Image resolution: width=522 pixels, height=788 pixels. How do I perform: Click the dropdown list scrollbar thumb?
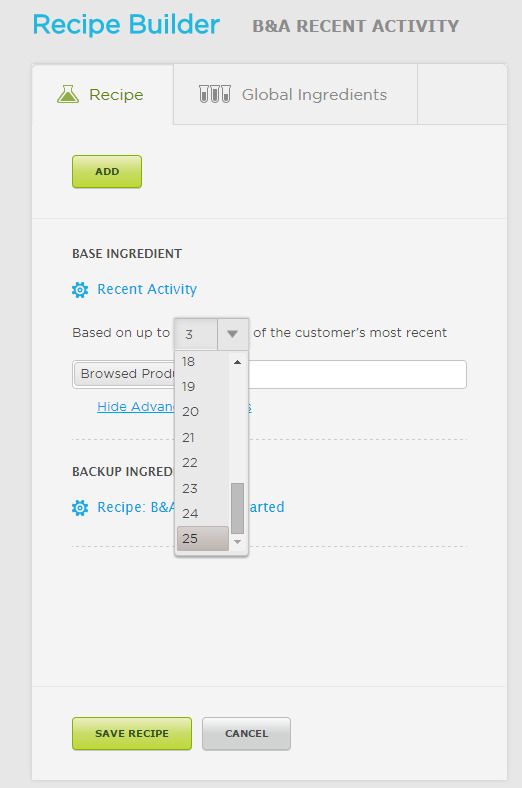coord(238,508)
